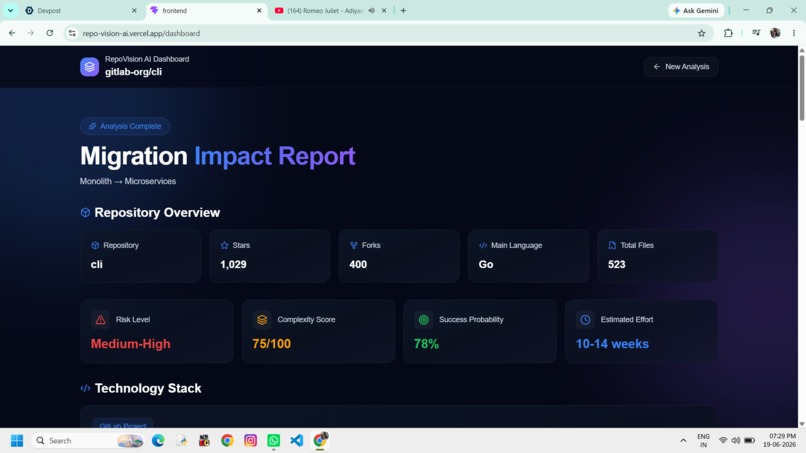
Task: Click the Total Files document icon
Action: click(612, 245)
